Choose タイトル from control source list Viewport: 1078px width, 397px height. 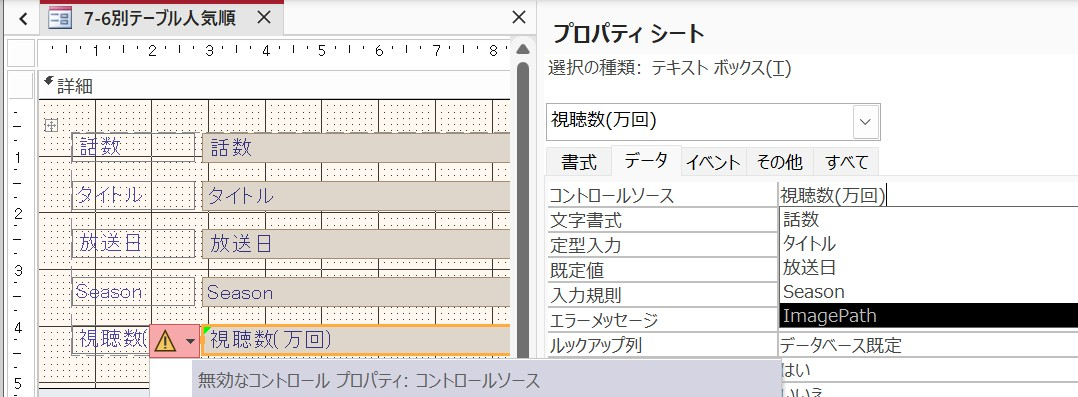tap(928, 244)
